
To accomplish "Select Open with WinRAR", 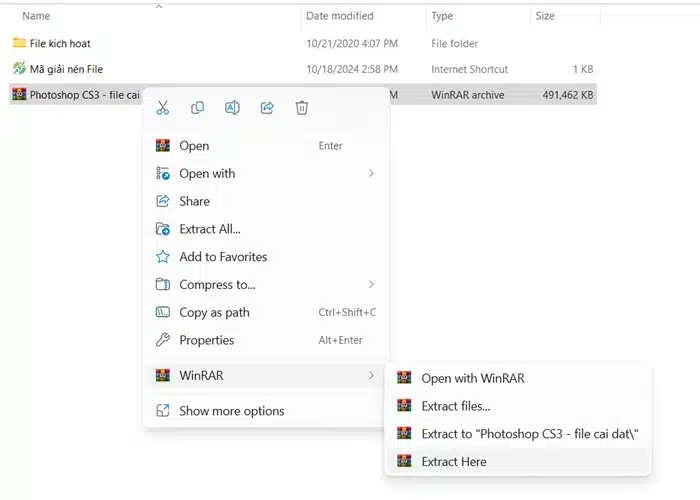I will (473, 378).
